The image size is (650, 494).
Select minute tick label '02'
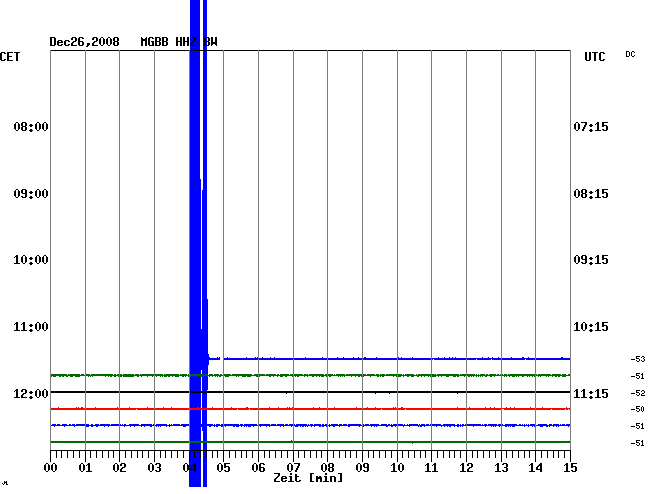click(x=119, y=467)
